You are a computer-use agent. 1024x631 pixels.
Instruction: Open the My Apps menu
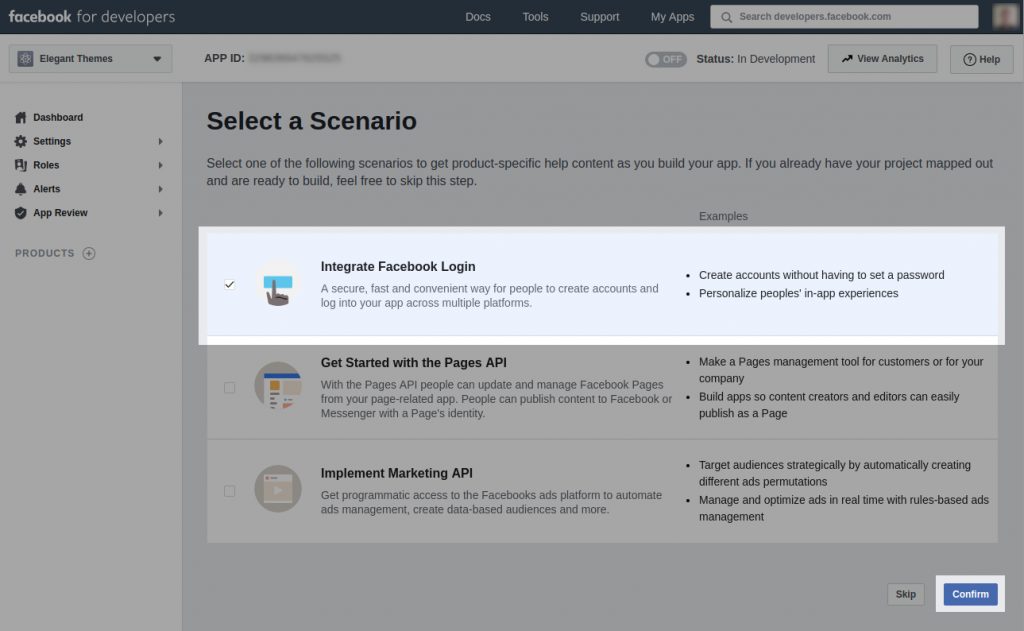[672, 17]
